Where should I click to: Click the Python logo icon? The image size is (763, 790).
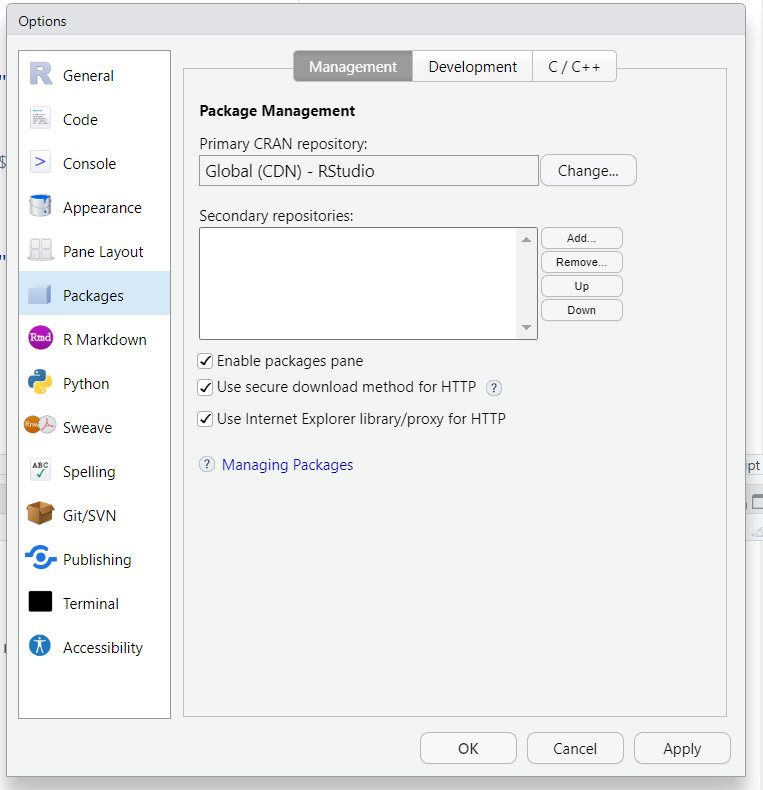[40, 381]
